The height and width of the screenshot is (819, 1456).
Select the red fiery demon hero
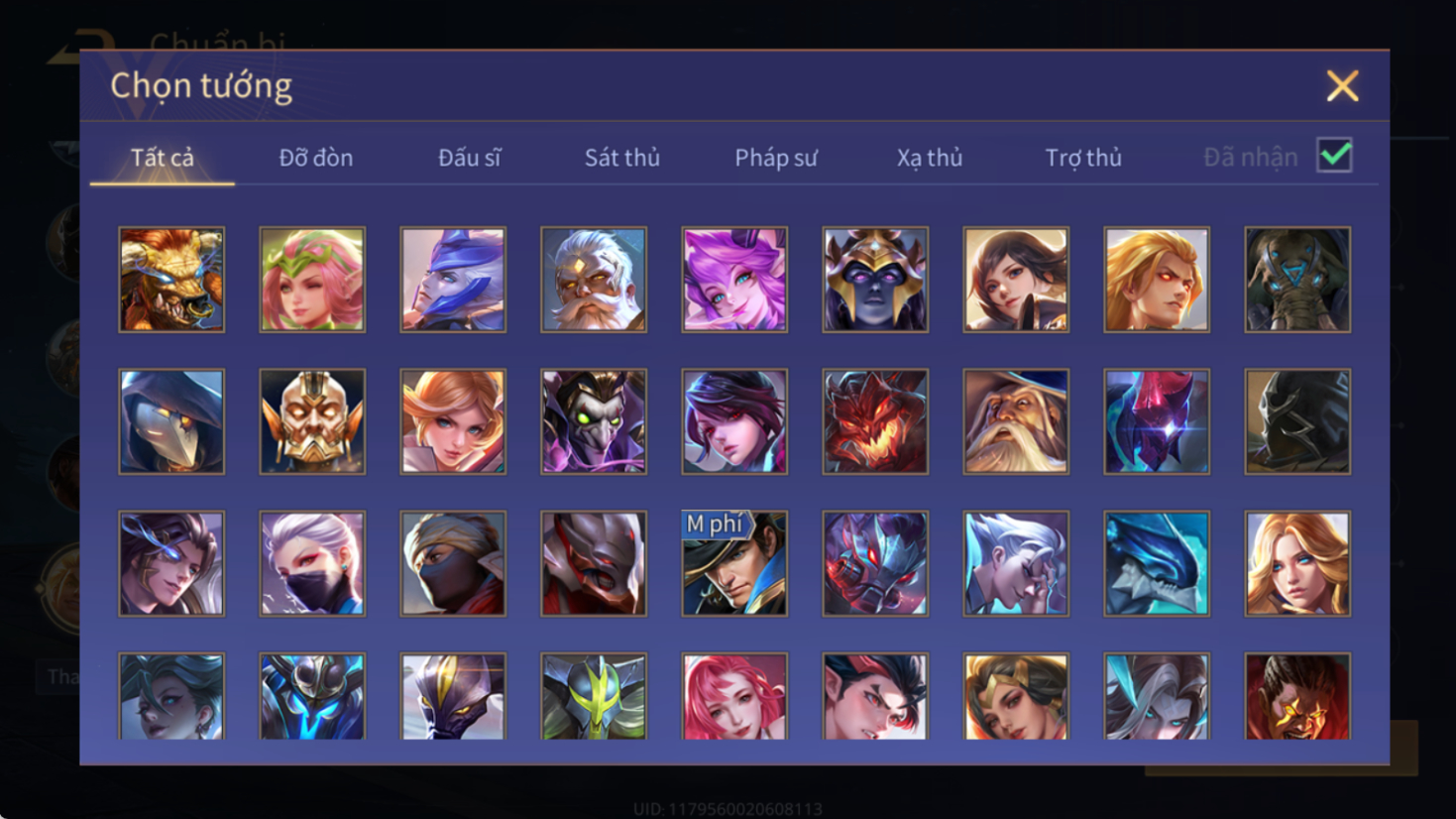point(875,421)
